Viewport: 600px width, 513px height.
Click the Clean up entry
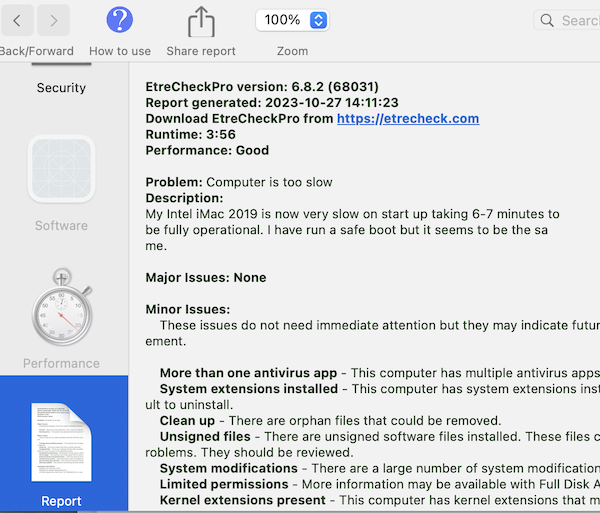[188, 420]
